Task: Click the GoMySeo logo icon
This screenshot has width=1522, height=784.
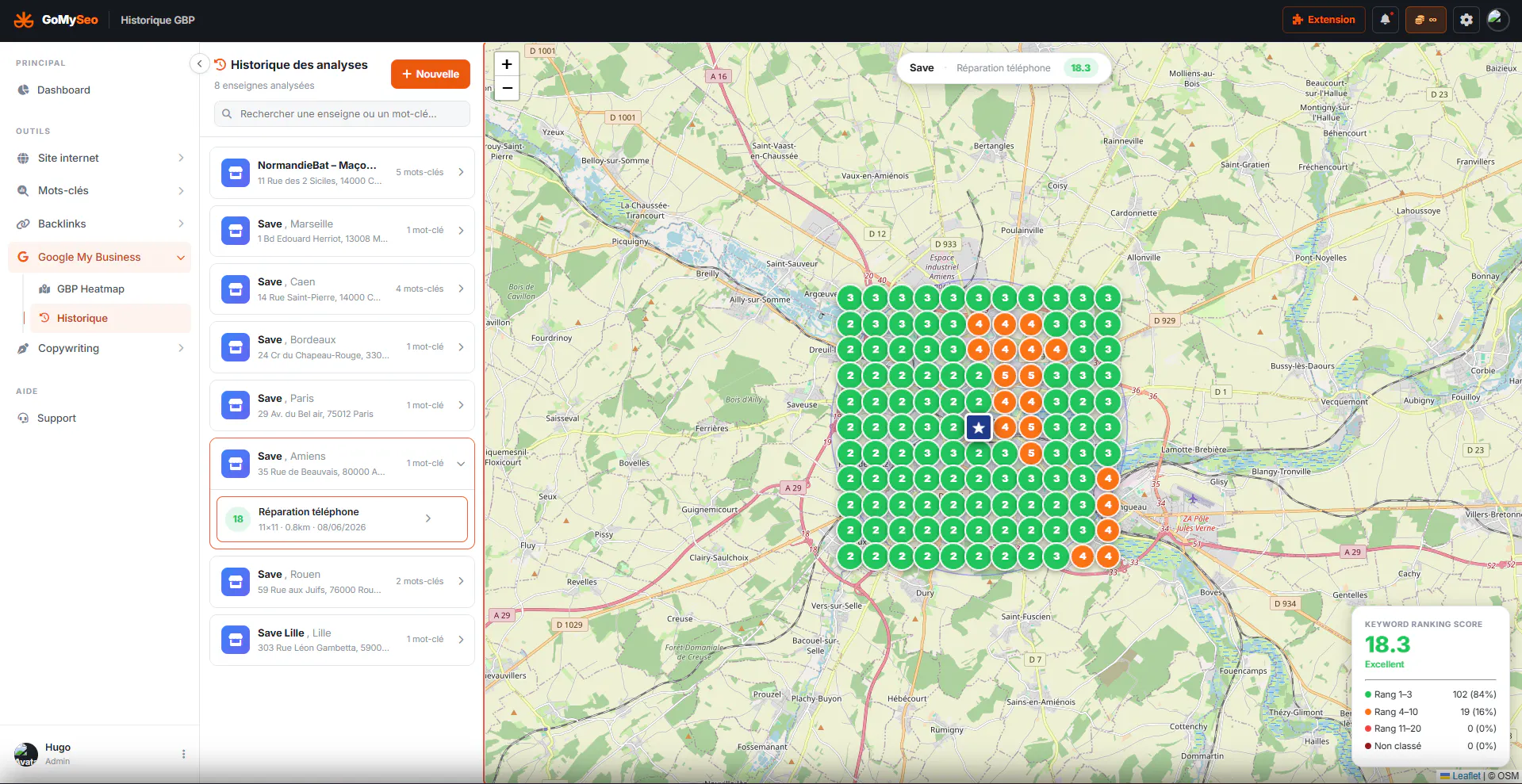Action: click(24, 20)
